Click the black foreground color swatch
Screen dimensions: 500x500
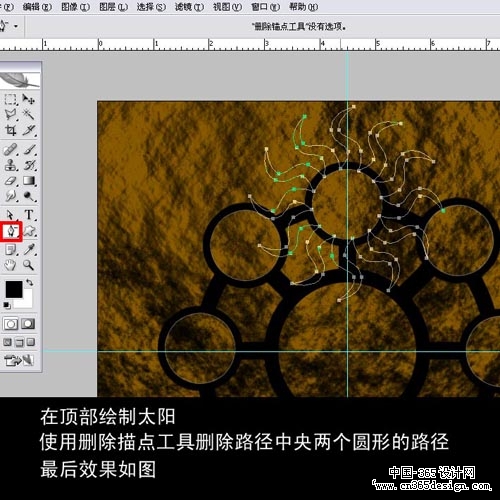pyautogui.click(x=14, y=289)
